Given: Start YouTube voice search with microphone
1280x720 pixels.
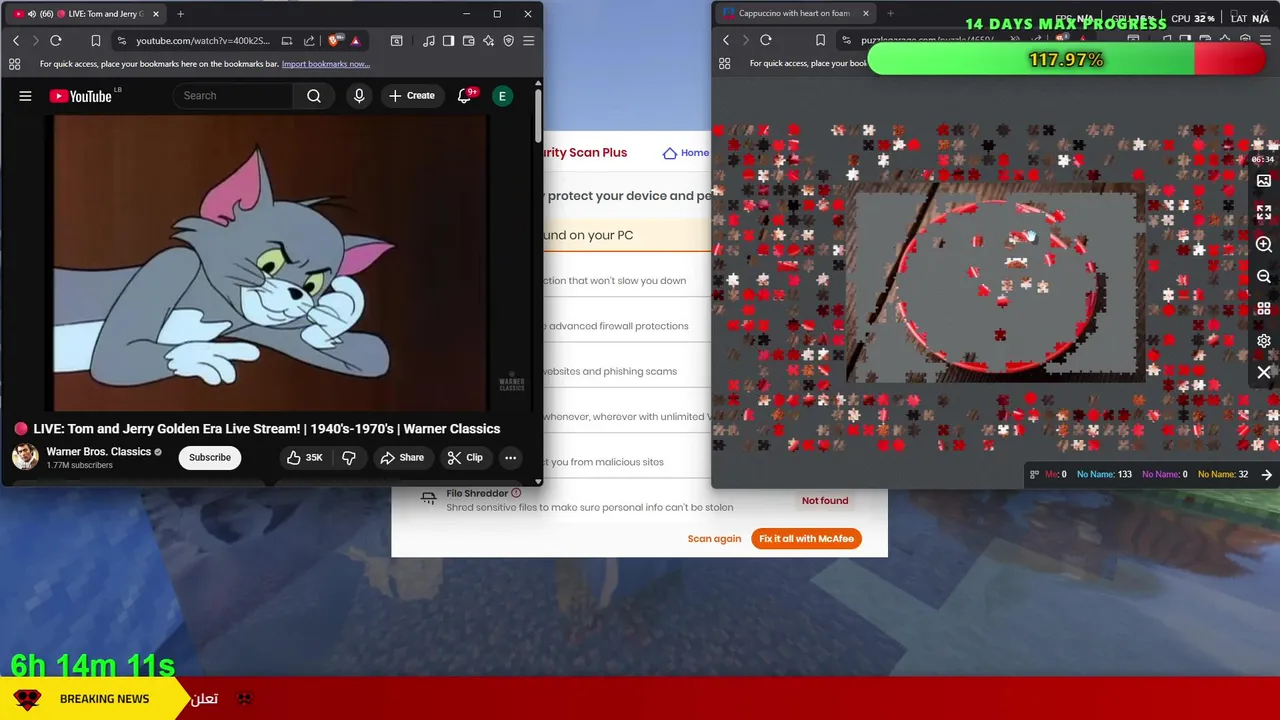Looking at the screenshot, I should click(359, 96).
